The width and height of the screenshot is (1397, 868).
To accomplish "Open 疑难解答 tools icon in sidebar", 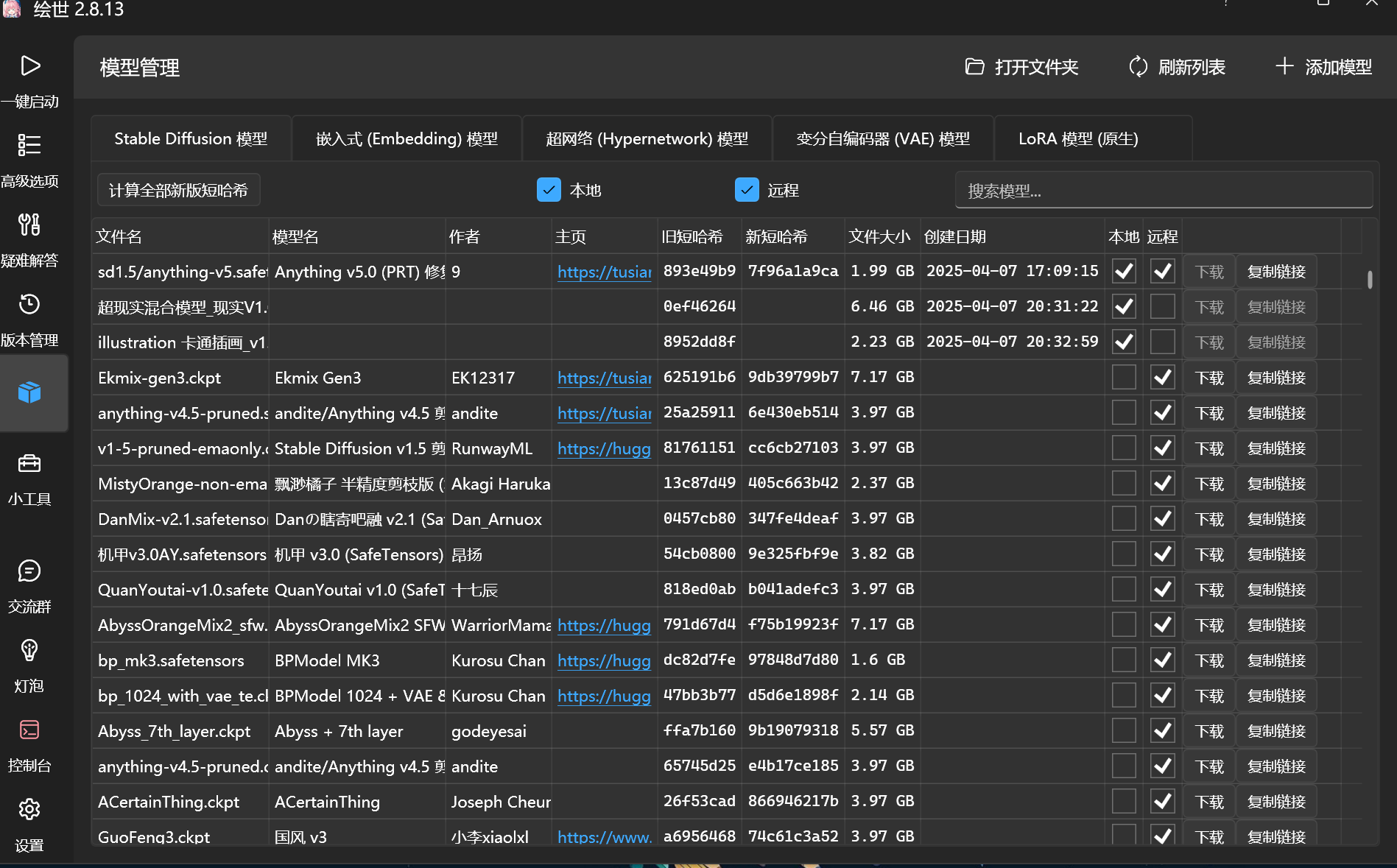I will (29, 225).
